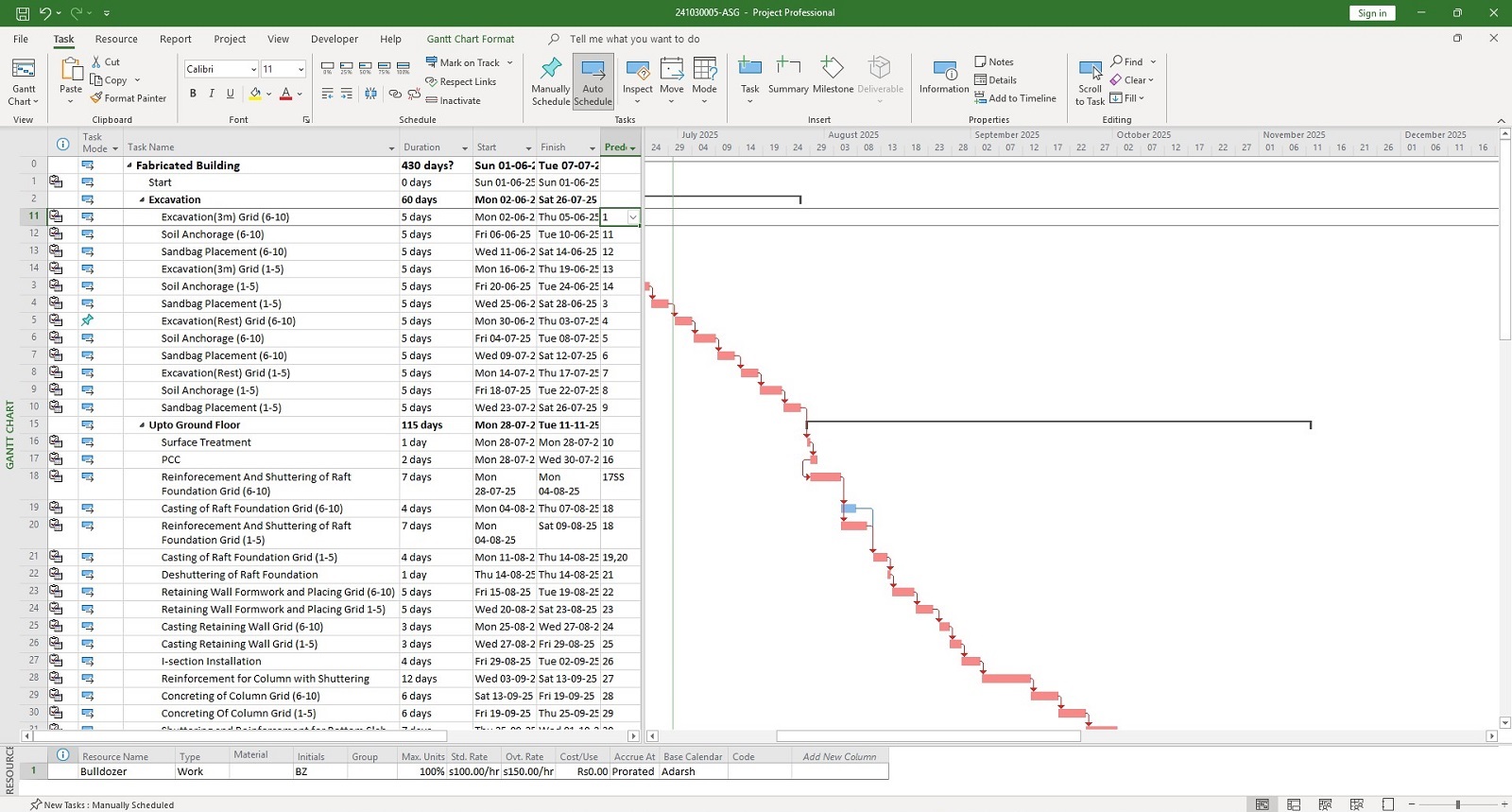Undo the last action
This screenshot has height=812, width=1512.
(x=44, y=13)
